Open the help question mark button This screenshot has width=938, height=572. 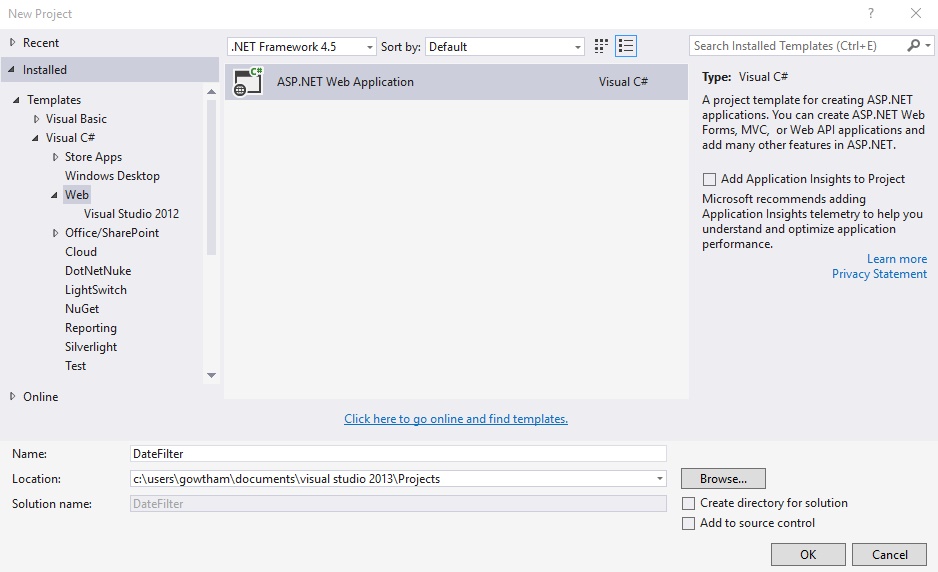pyautogui.click(x=870, y=13)
